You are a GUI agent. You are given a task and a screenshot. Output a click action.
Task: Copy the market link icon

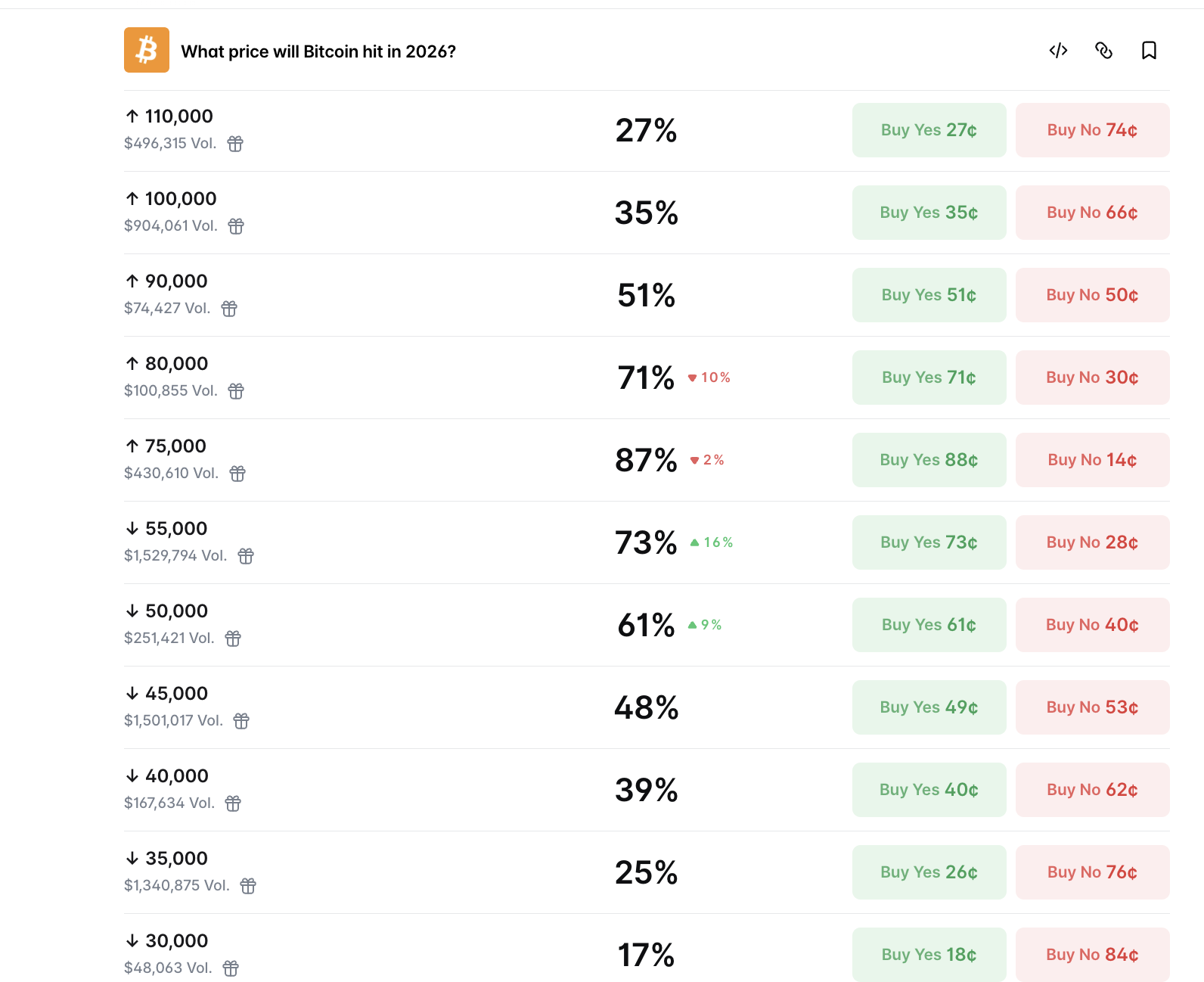[1103, 51]
